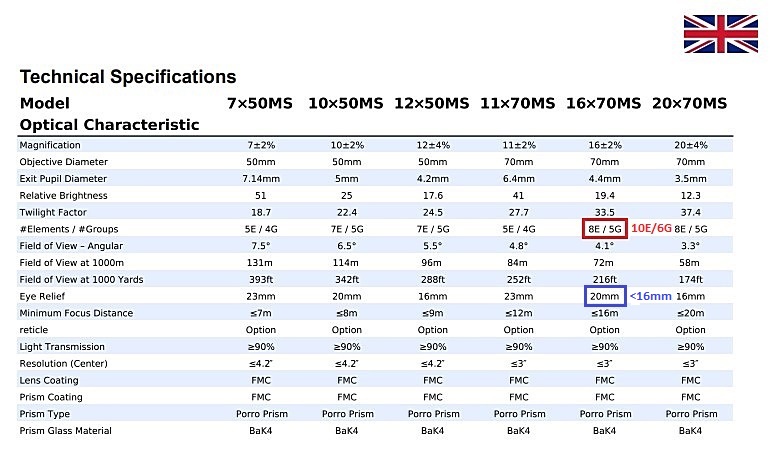Click the reticle row label
Image resolution: width=770 pixels, height=454 pixels.
(x=33, y=330)
